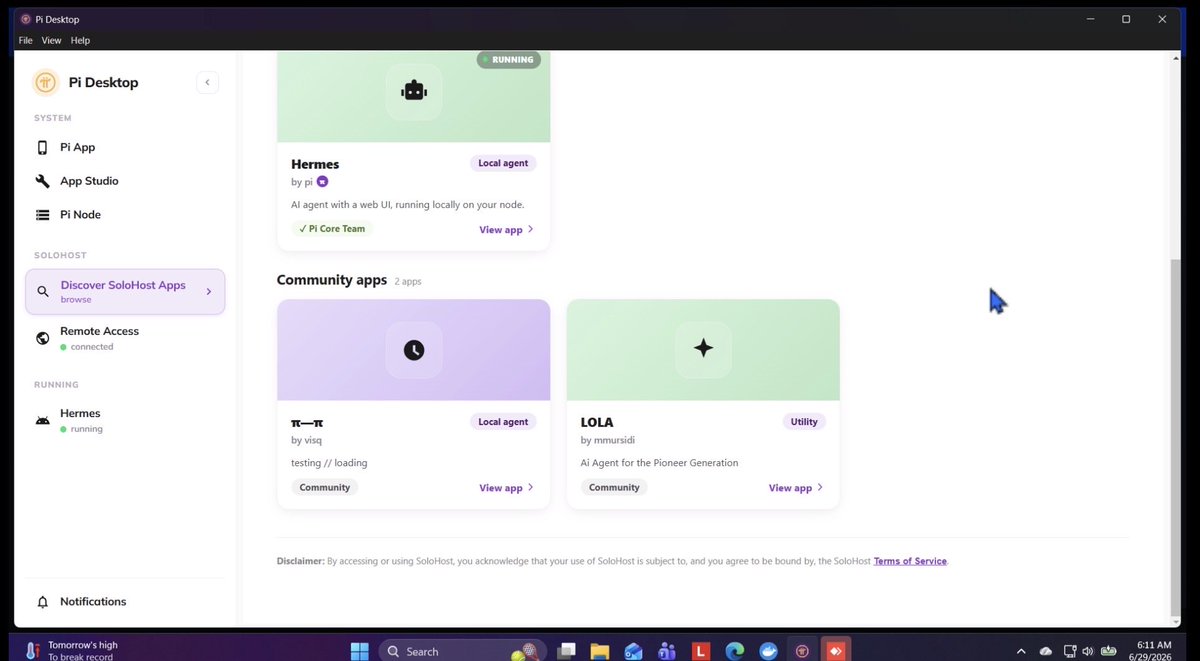Click View app on LOLA card
The image size is (1200, 661).
(796, 488)
